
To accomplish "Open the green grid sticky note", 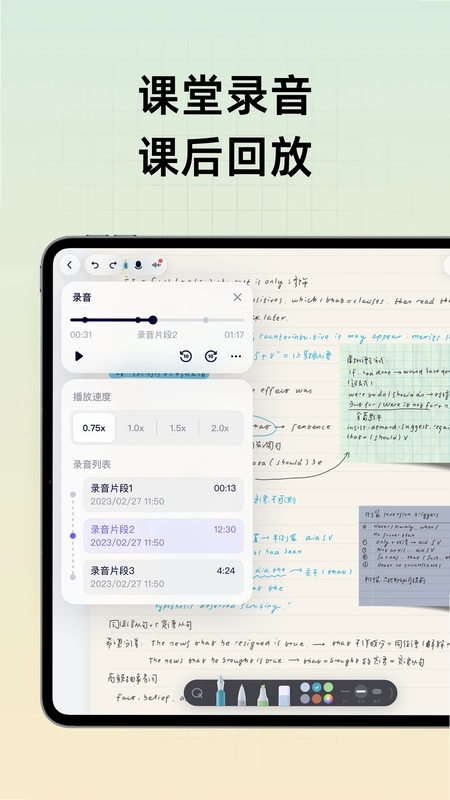I will pos(395,403).
